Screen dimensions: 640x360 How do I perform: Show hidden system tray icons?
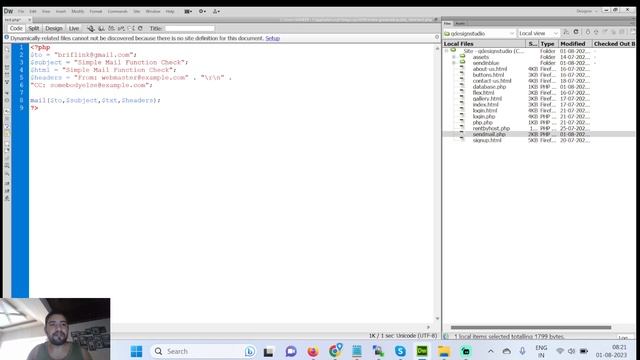click(491, 351)
